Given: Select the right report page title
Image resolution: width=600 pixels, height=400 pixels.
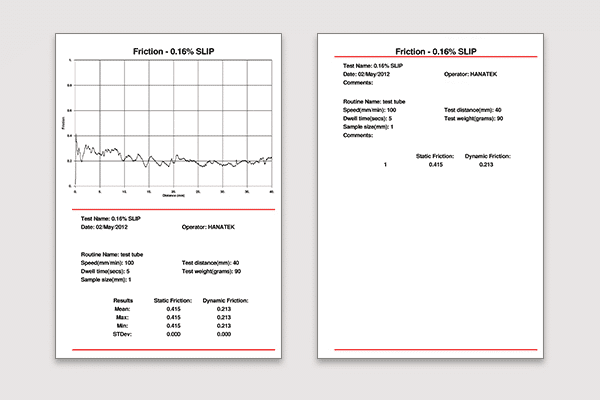Looking at the screenshot, I should (x=436, y=49).
